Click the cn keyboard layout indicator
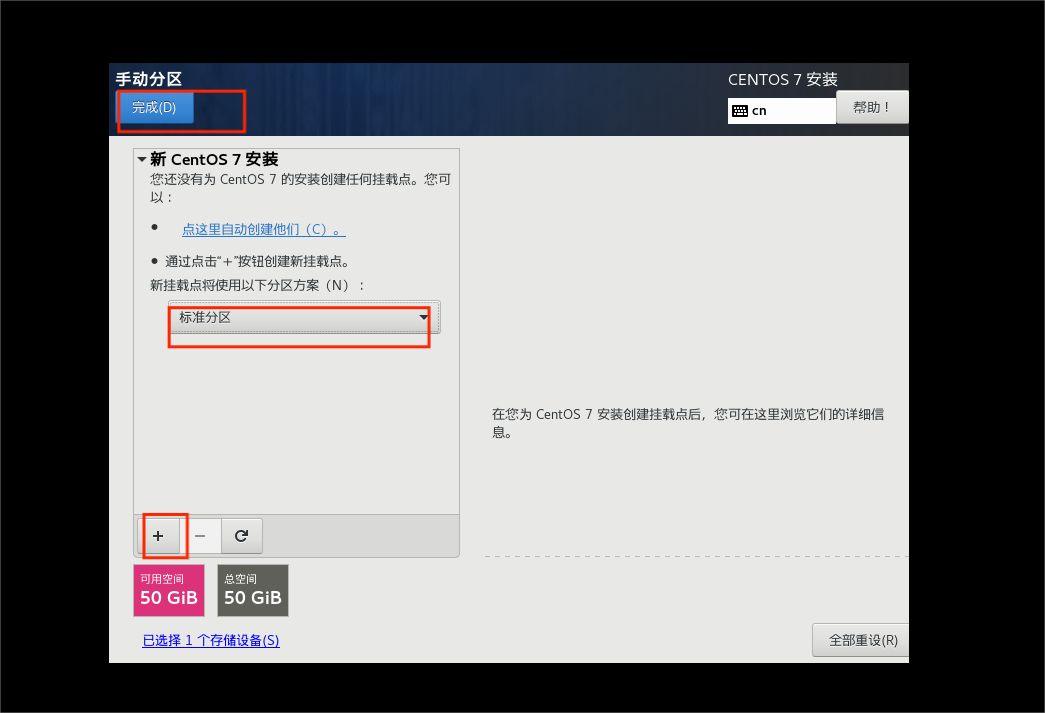The image size is (1045, 713). coord(782,111)
